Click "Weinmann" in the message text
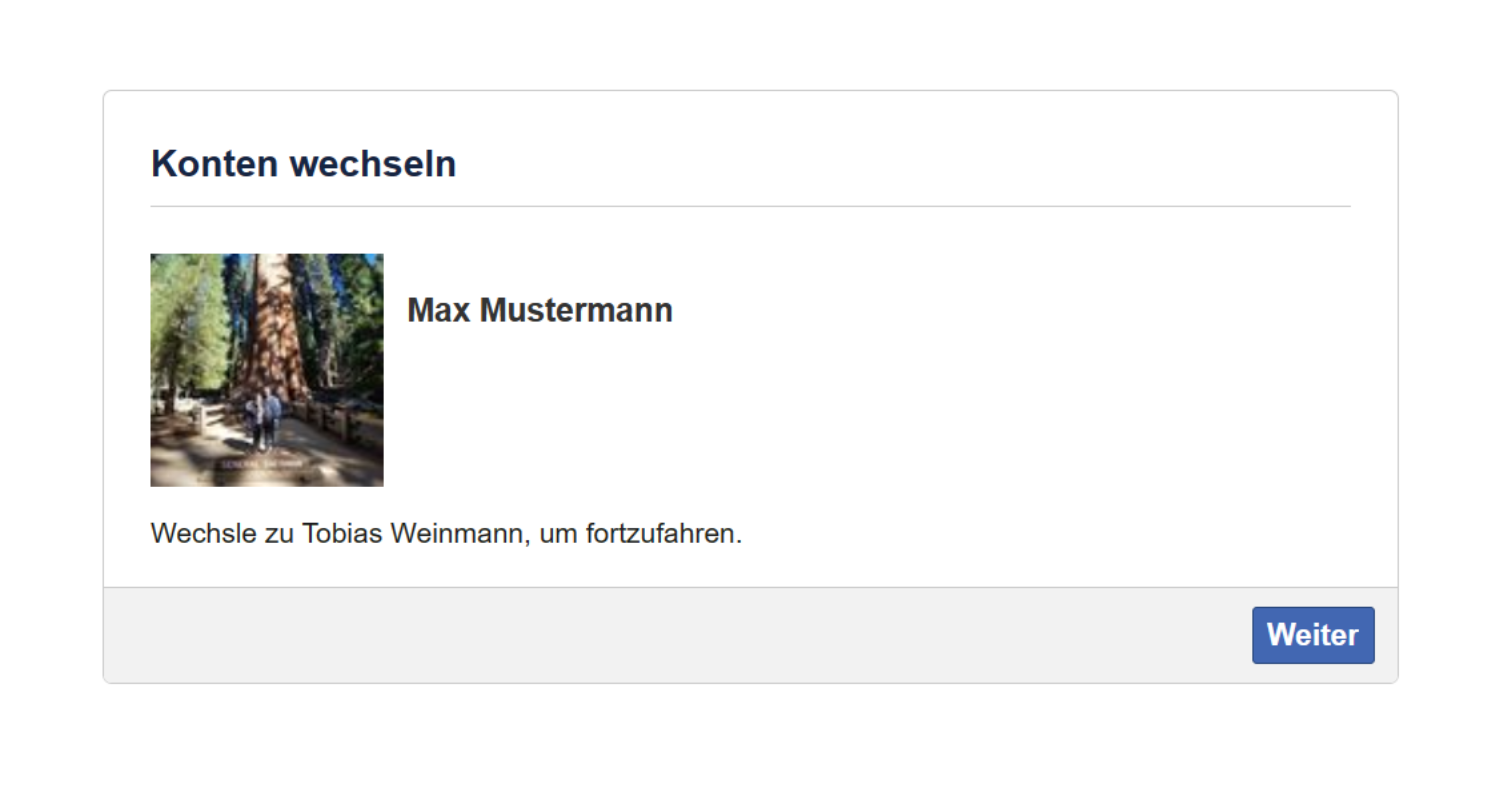The image size is (1500, 800). [x=458, y=533]
